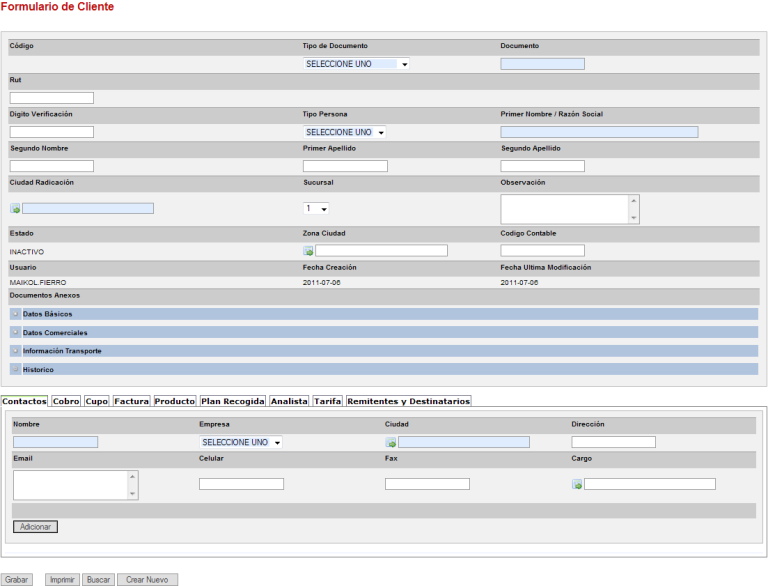Click the Zona Ciudad lookup icon
The width and height of the screenshot is (768, 586).
point(308,251)
